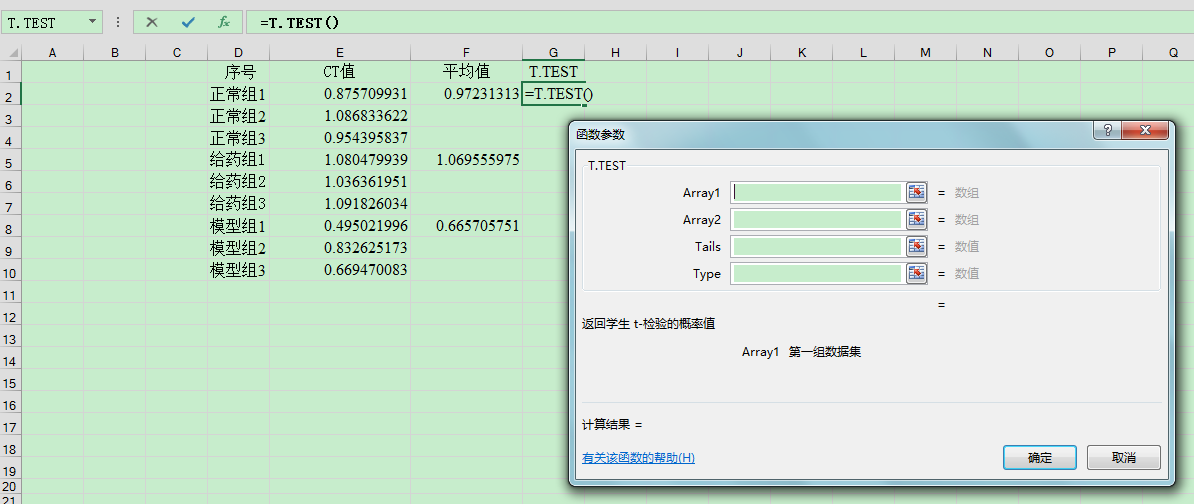Click average cell 1.069555975

click(x=466, y=161)
